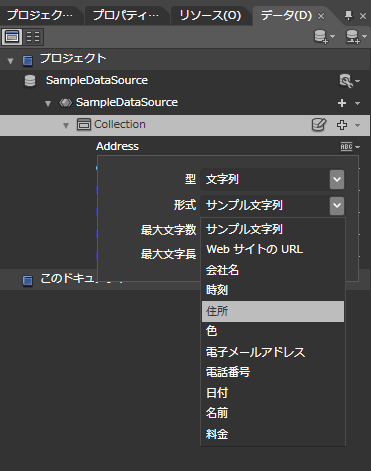Choose 住所 format option
Image resolution: width=371 pixels, height=471 pixels.
(x=273, y=311)
